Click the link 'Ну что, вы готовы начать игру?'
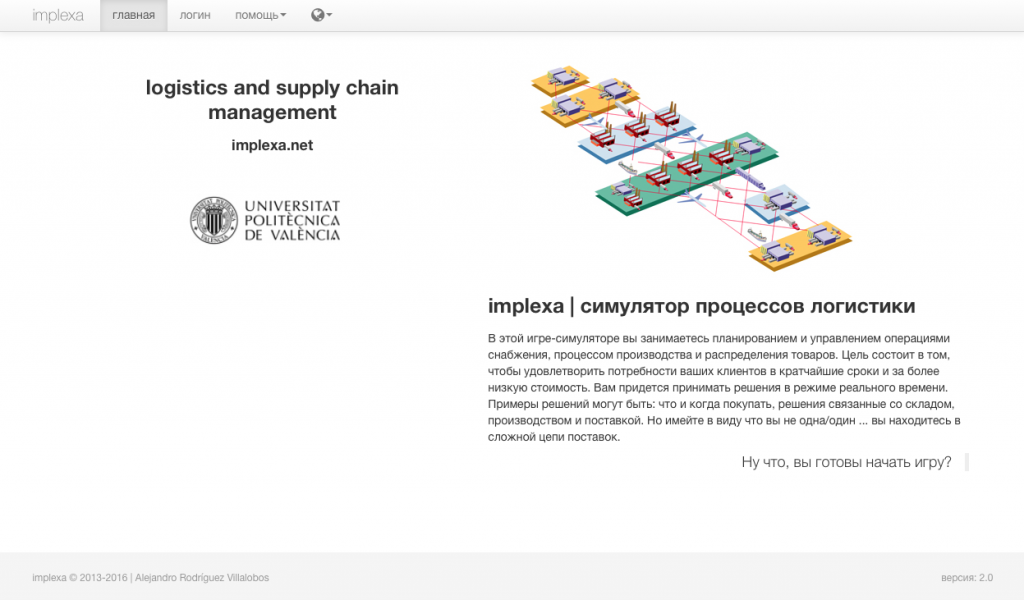This screenshot has height=600, width=1024. (849, 463)
